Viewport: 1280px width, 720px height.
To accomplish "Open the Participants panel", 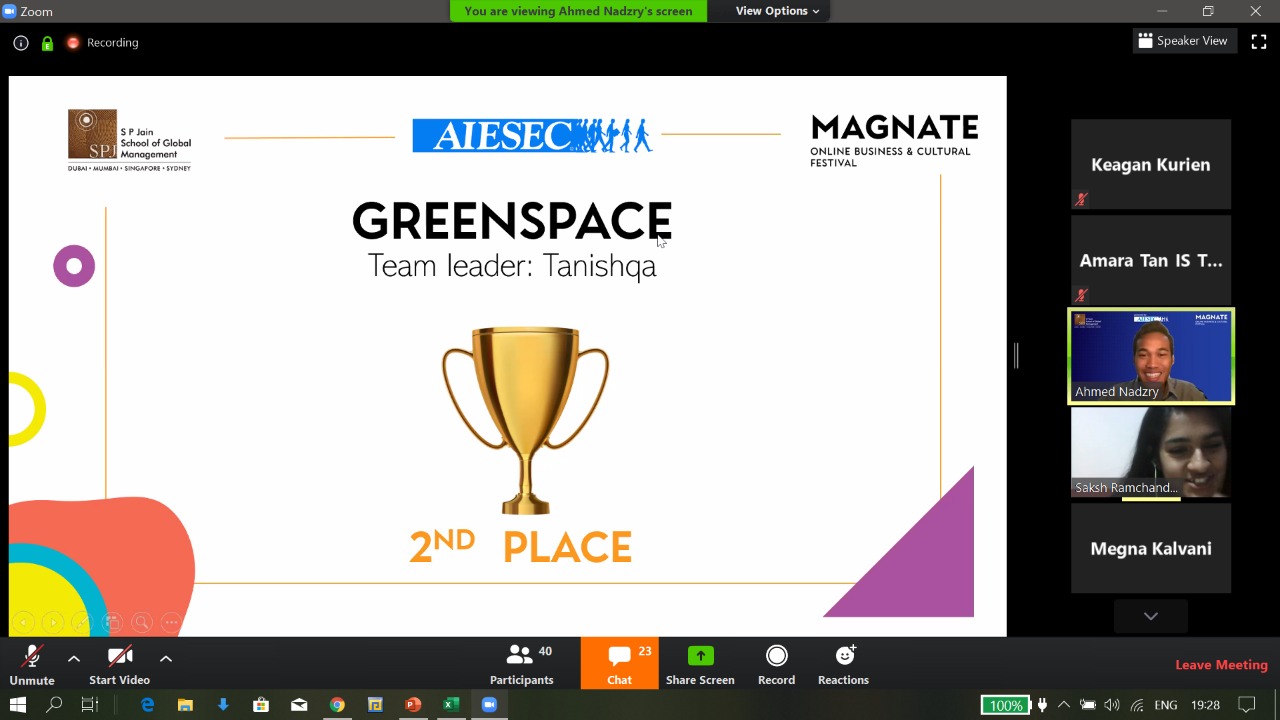I will 521,665.
